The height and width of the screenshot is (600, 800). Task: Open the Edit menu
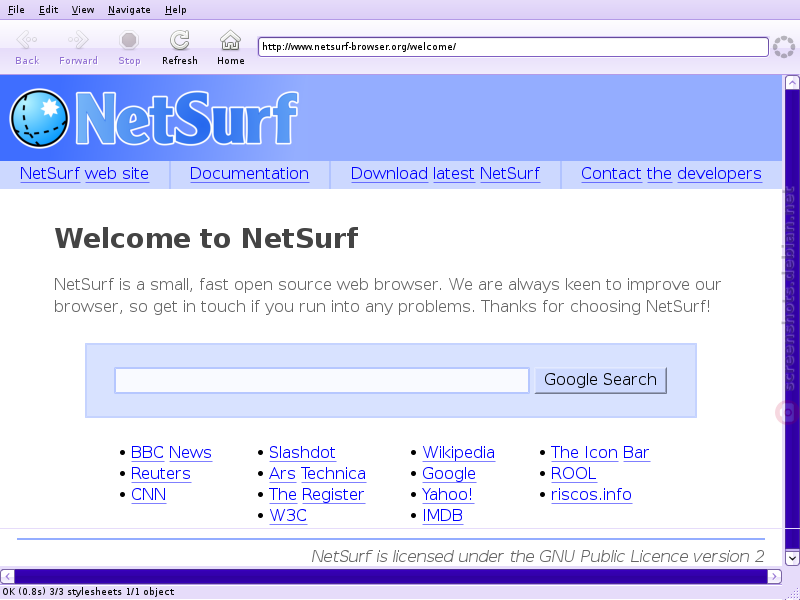48,10
